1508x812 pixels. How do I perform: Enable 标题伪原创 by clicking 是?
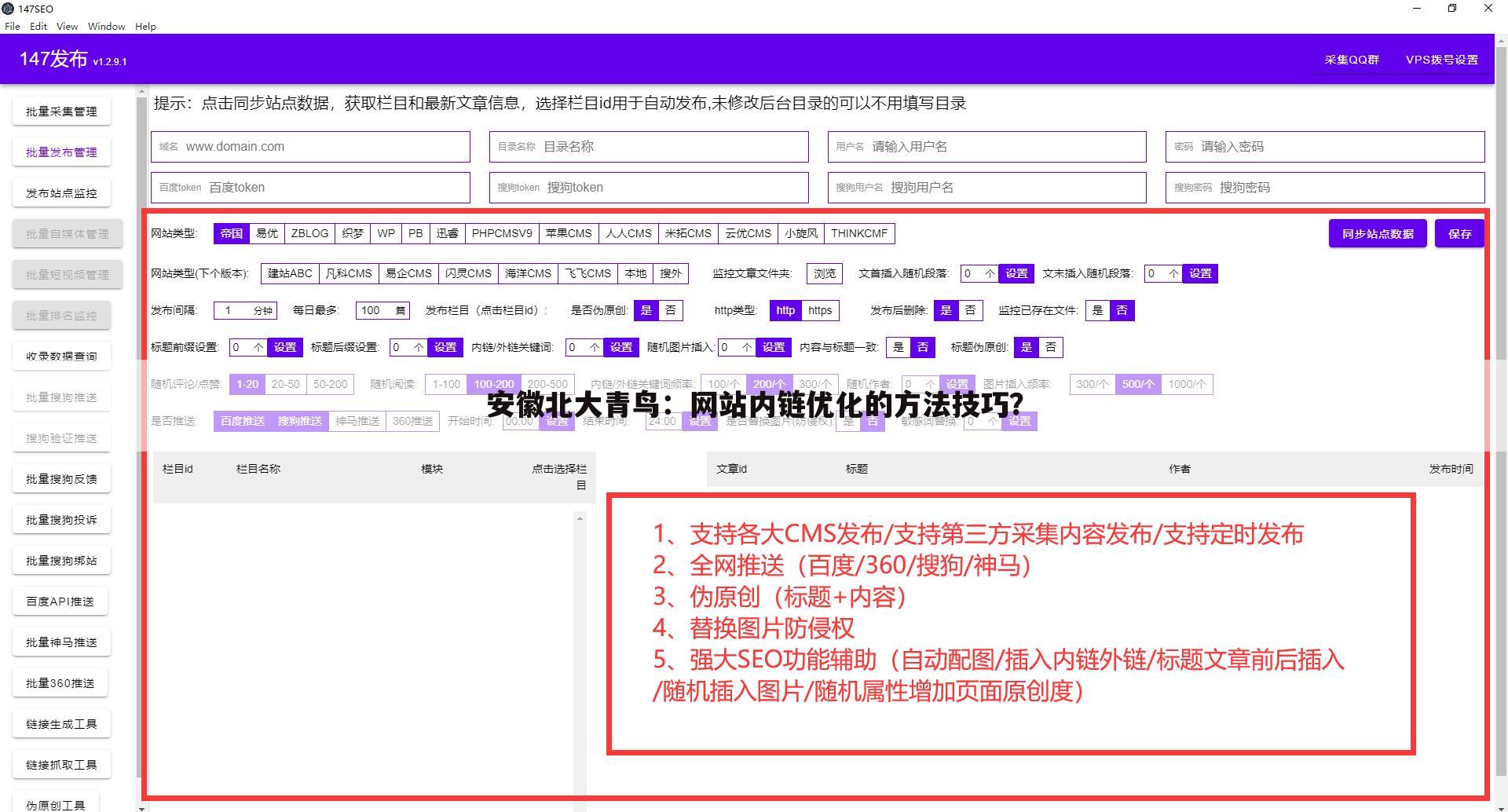[1027, 347]
